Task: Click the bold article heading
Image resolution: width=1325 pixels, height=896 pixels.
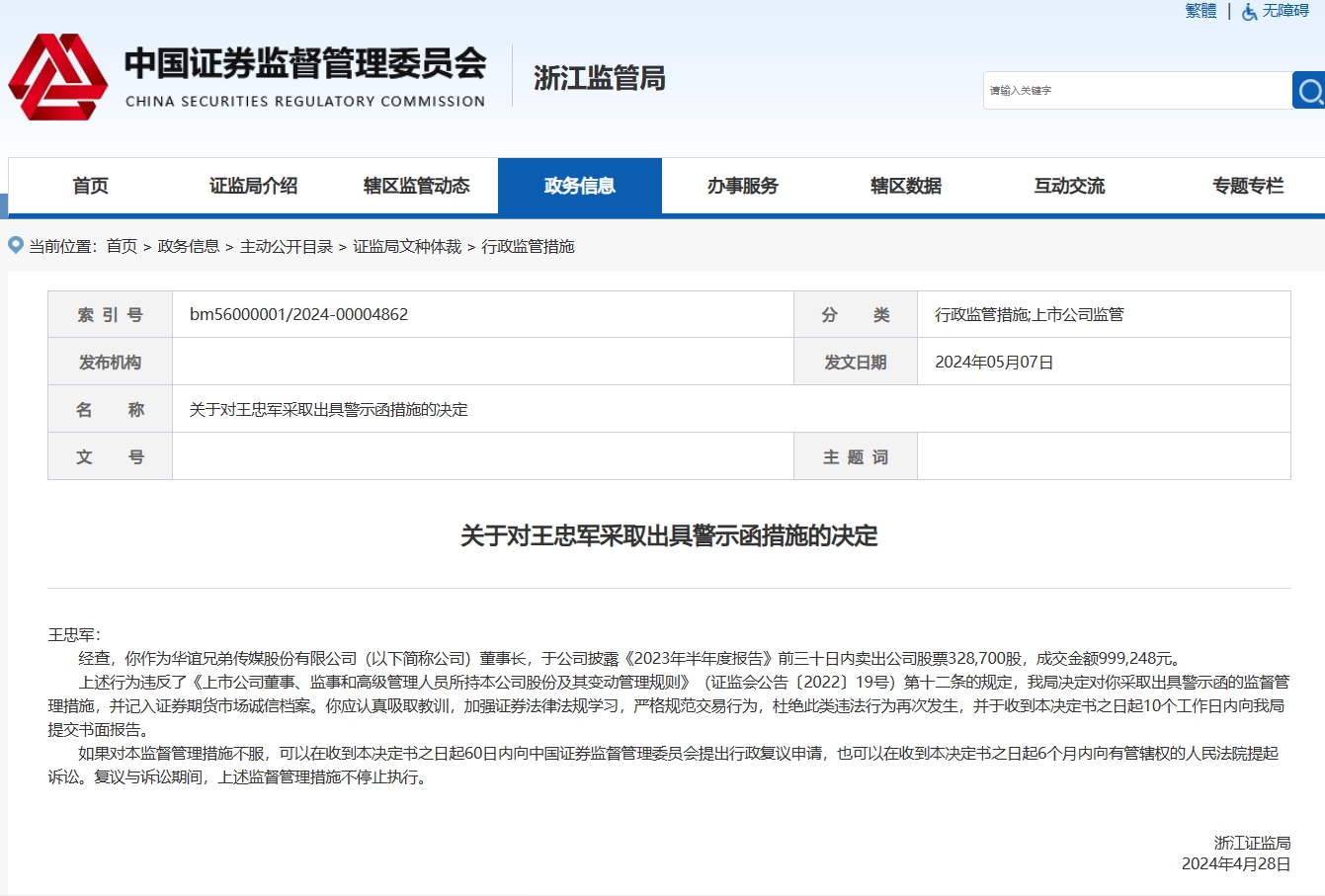Action: (669, 535)
